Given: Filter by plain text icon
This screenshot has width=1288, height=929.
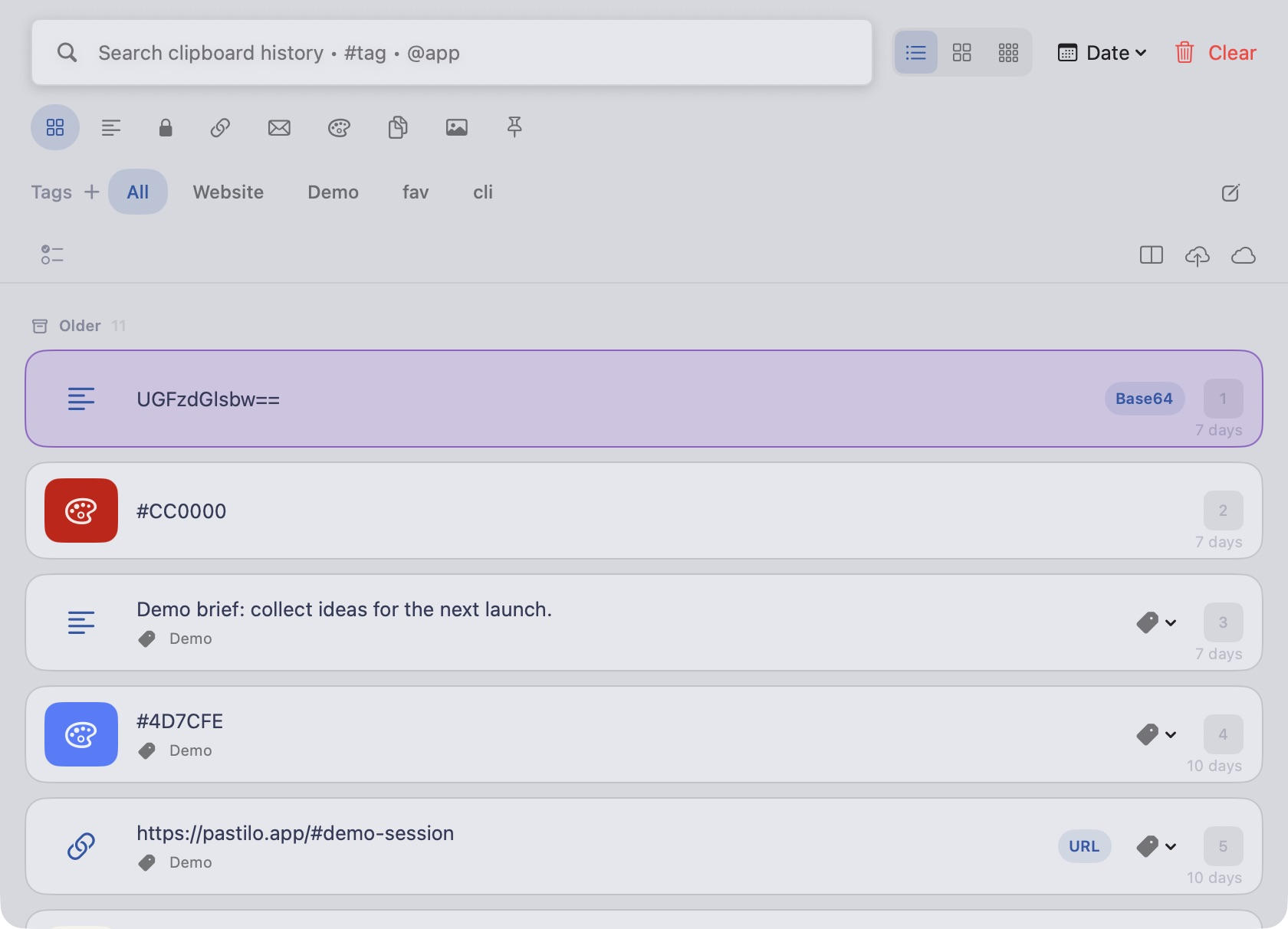Looking at the screenshot, I should (x=111, y=127).
